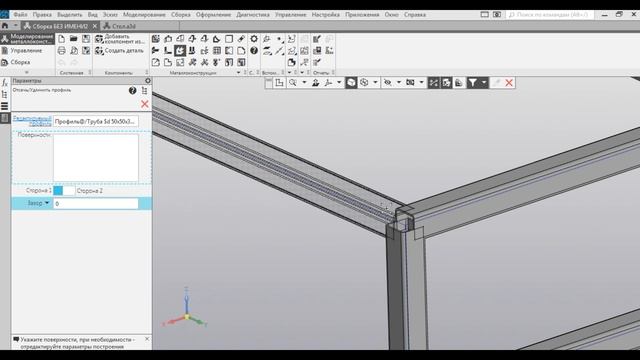The image size is (640, 360).
Task: Toggle wireframe display mode icon
Action: tap(364, 83)
